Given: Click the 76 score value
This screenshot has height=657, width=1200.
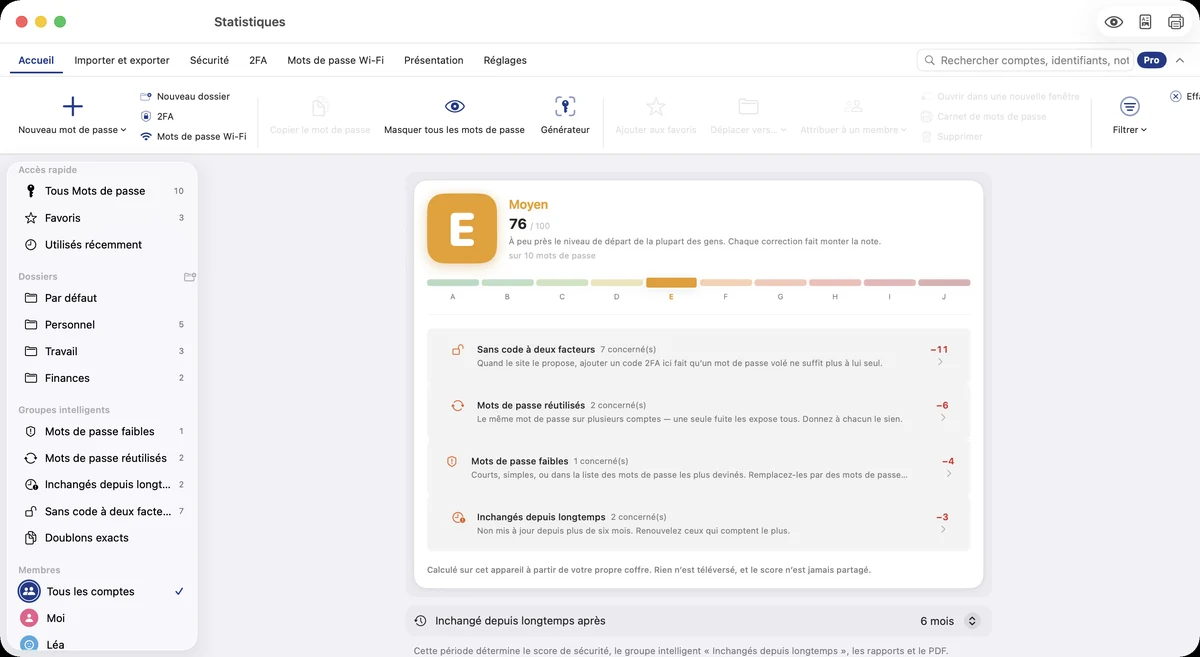Looking at the screenshot, I should tap(518, 224).
